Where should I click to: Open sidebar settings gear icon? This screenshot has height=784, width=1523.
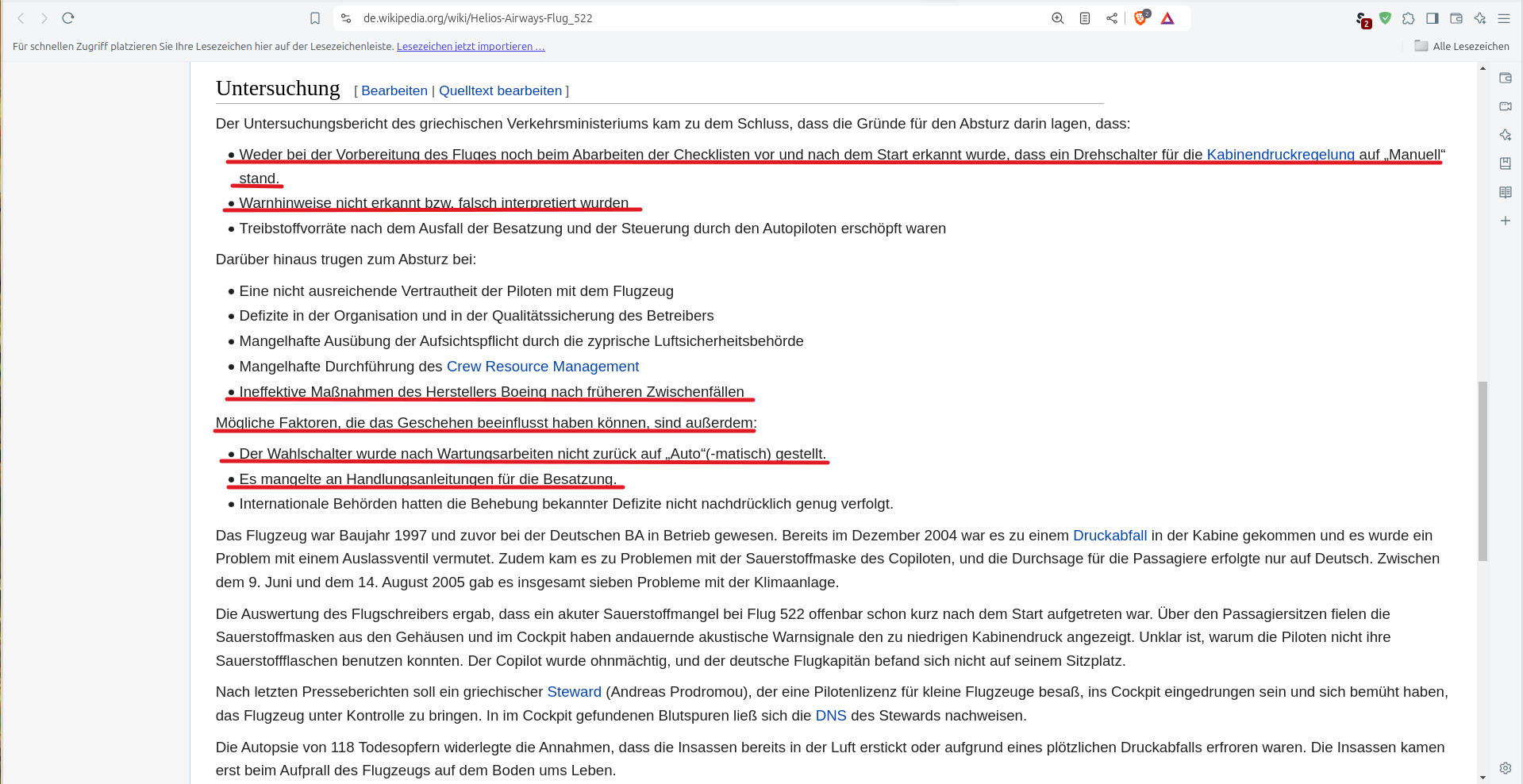click(x=1506, y=768)
